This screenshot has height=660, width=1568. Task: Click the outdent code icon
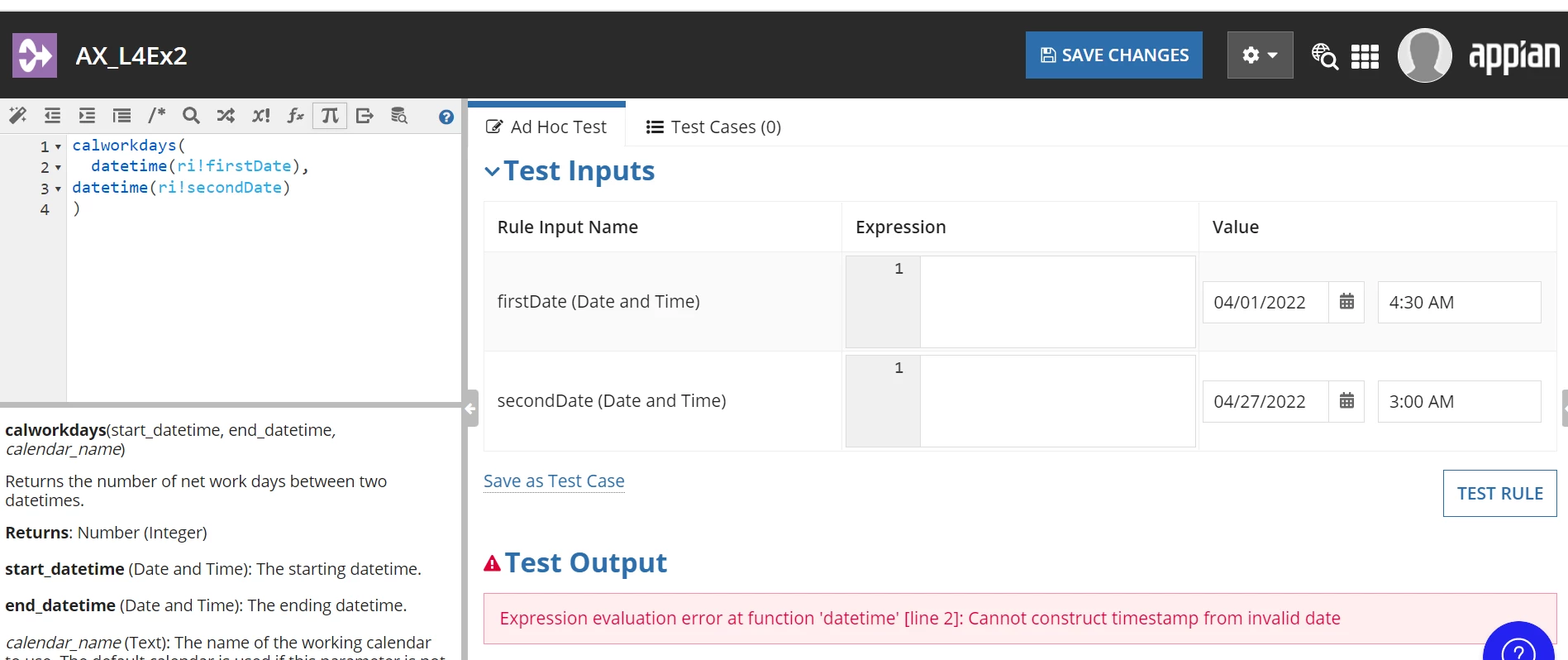pos(52,116)
